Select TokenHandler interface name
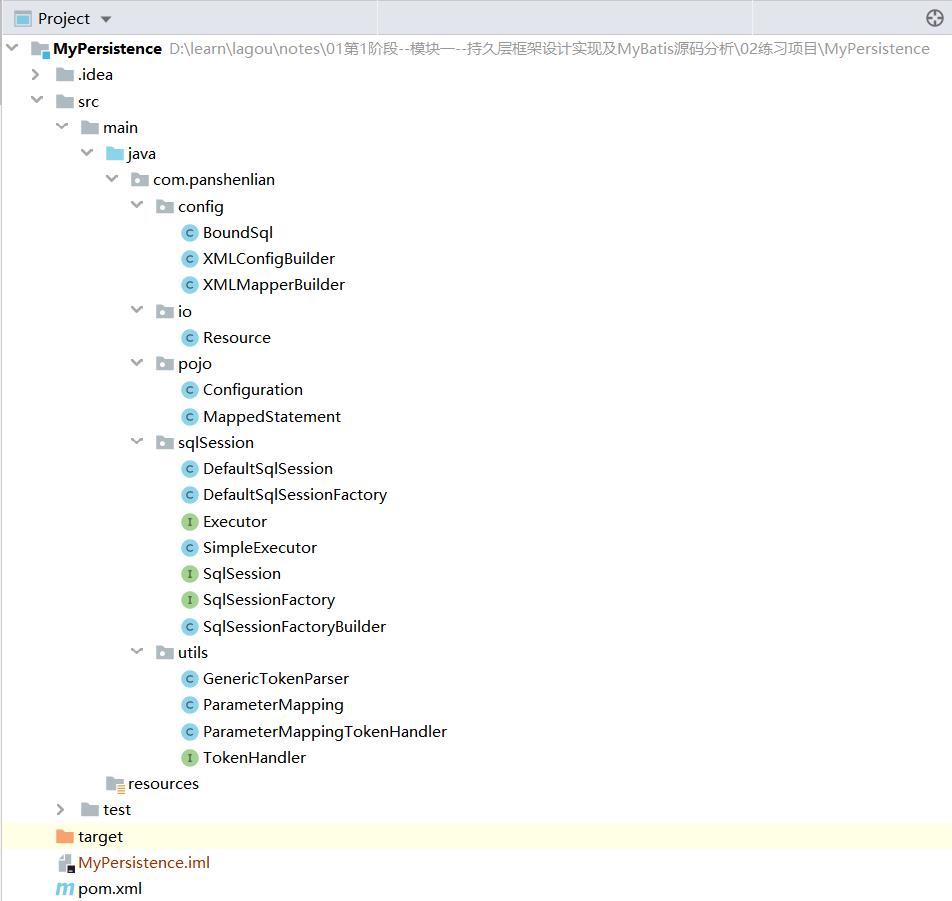This screenshot has height=901, width=952. click(254, 758)
